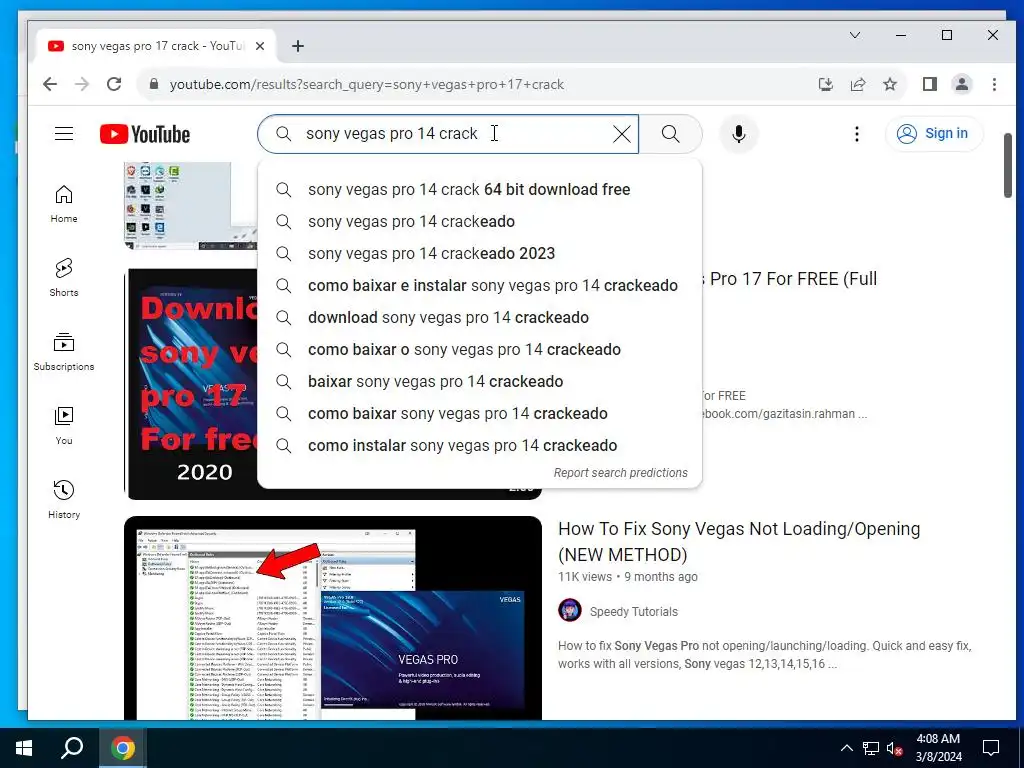Clear the search box with X
Image resolution: width=1024 pixels, height=768 pixels.
[622, 134]
